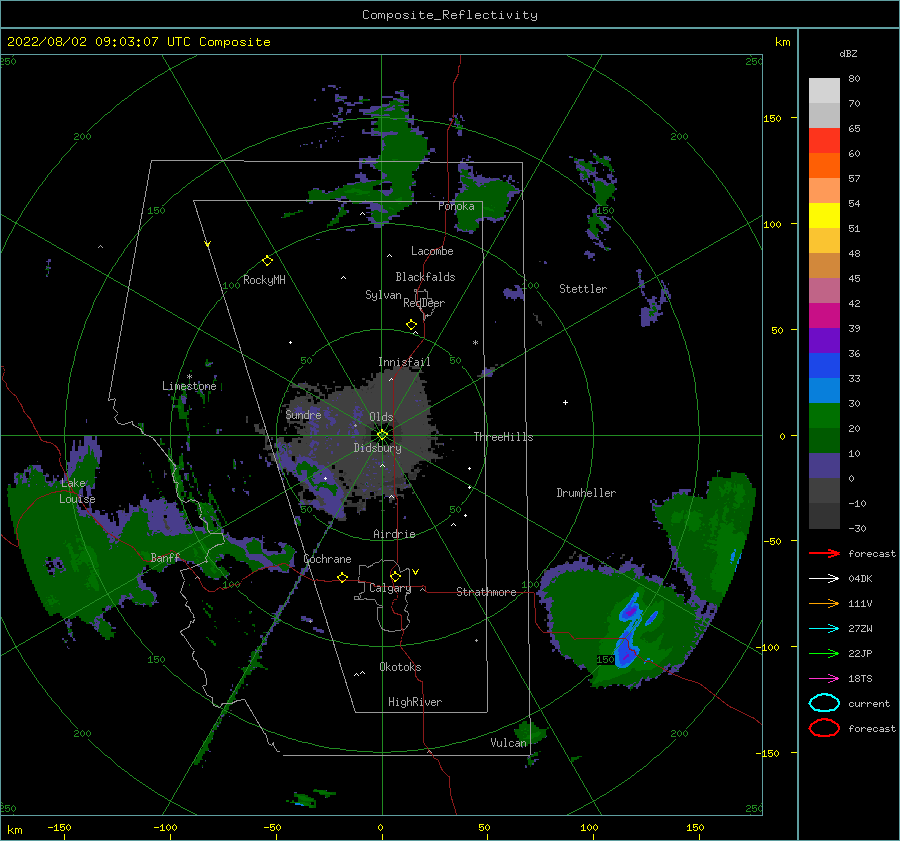Click the cyan current ellipse icon
900x841 pixels.
[x=824, y=703]
